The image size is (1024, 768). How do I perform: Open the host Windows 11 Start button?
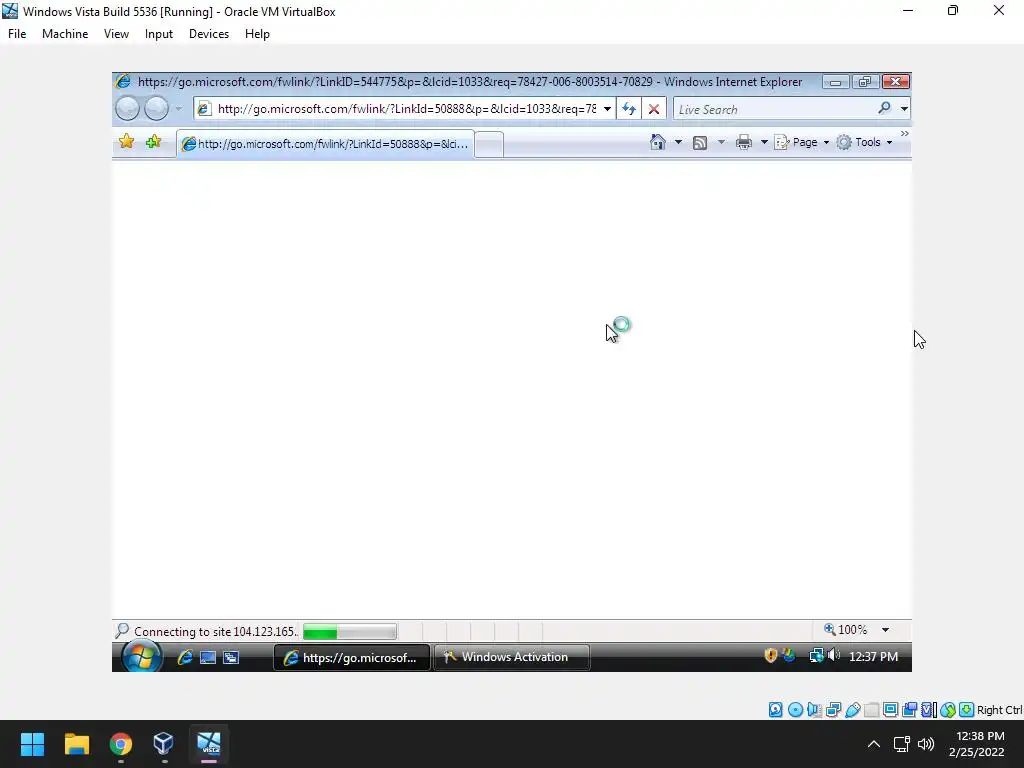tap(32, 744)
